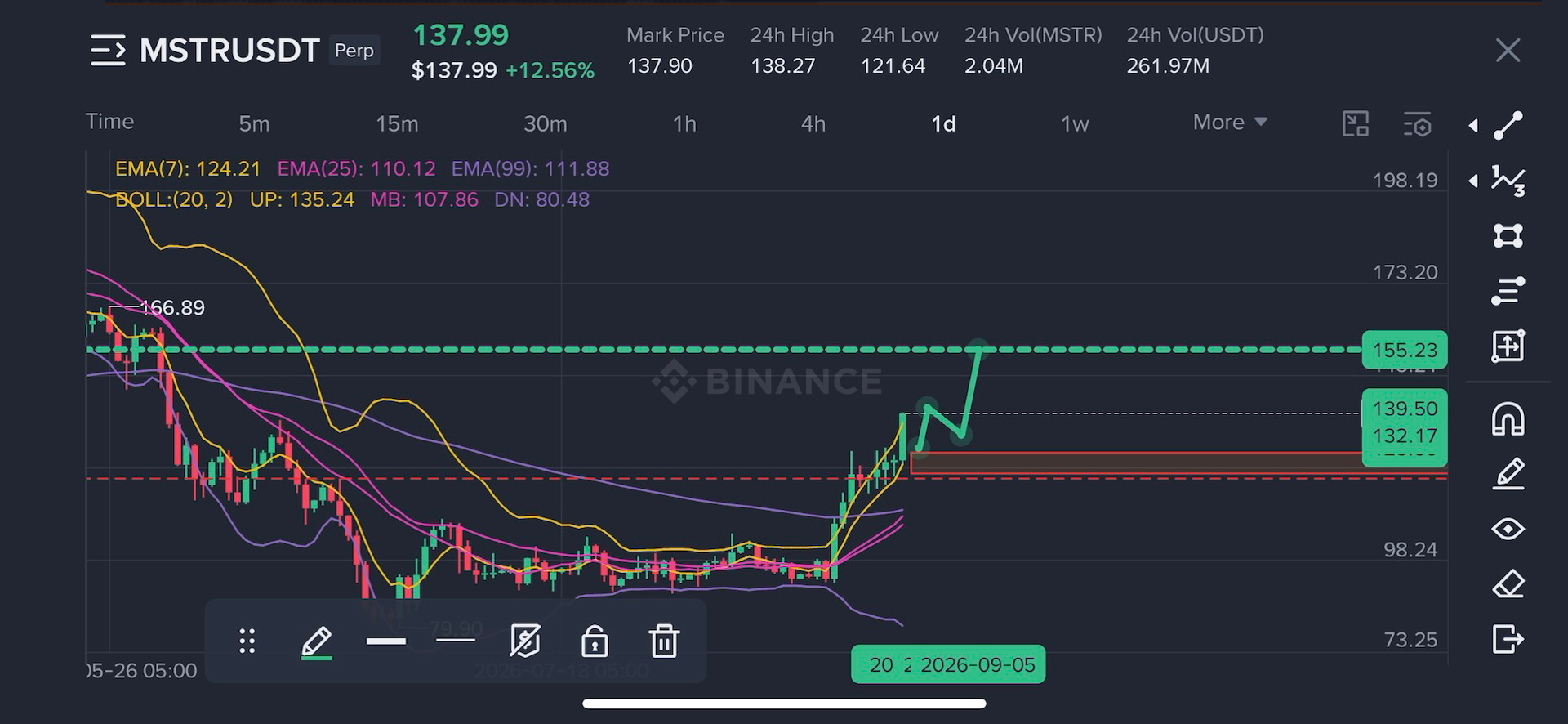Toggle the disabled edit drawing icon
The image size is (1568, 724).
coord(524,641)
